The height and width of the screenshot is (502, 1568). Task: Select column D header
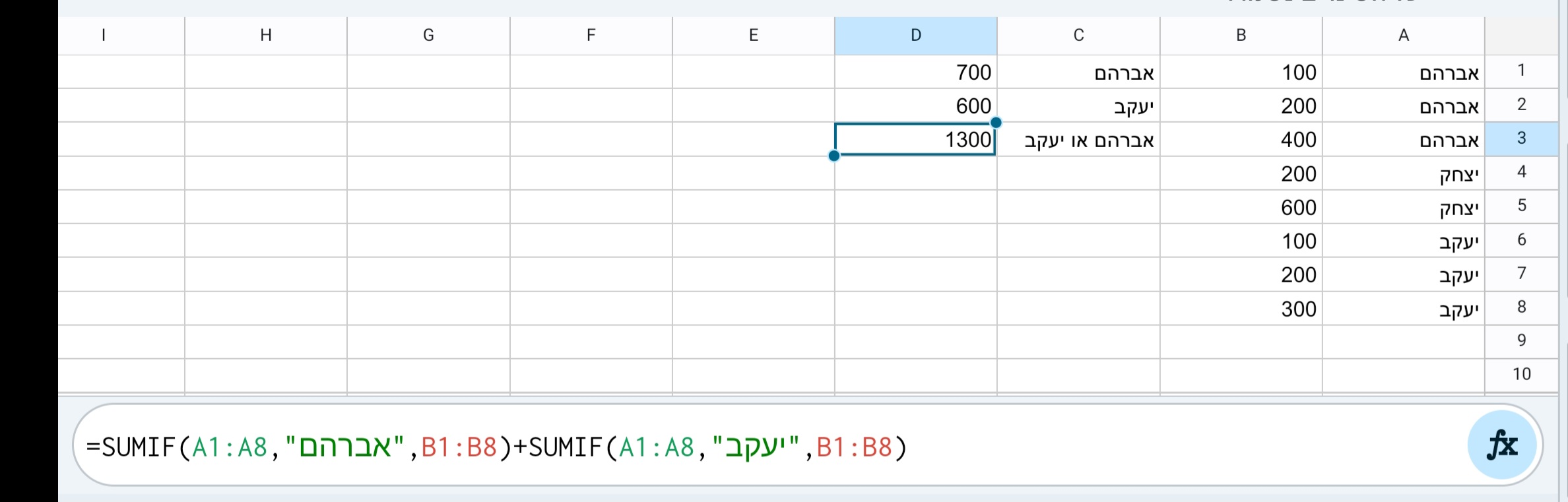click(915, 36)
